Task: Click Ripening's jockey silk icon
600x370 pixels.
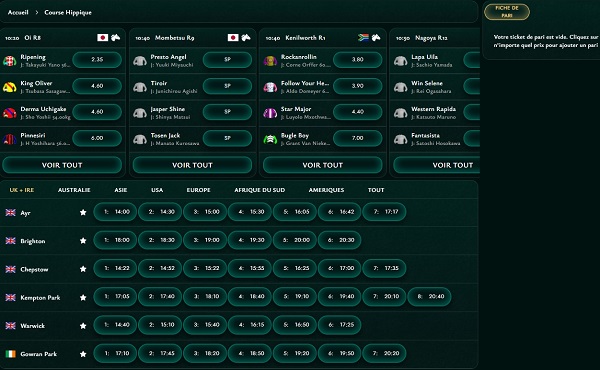Action: click(x=10, y=60)
